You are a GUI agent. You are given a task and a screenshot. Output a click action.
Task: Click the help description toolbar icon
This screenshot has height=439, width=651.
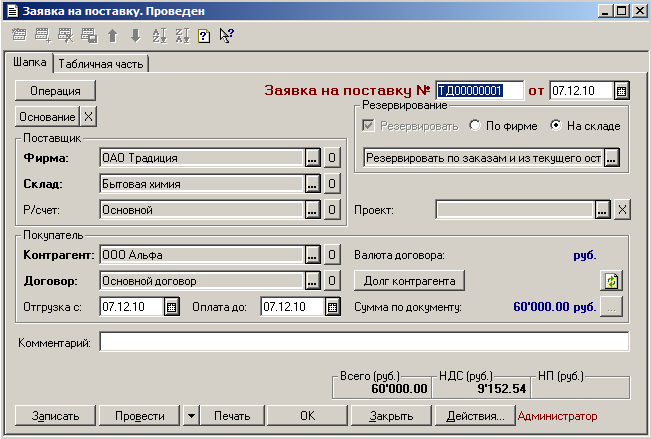(203, 35)
